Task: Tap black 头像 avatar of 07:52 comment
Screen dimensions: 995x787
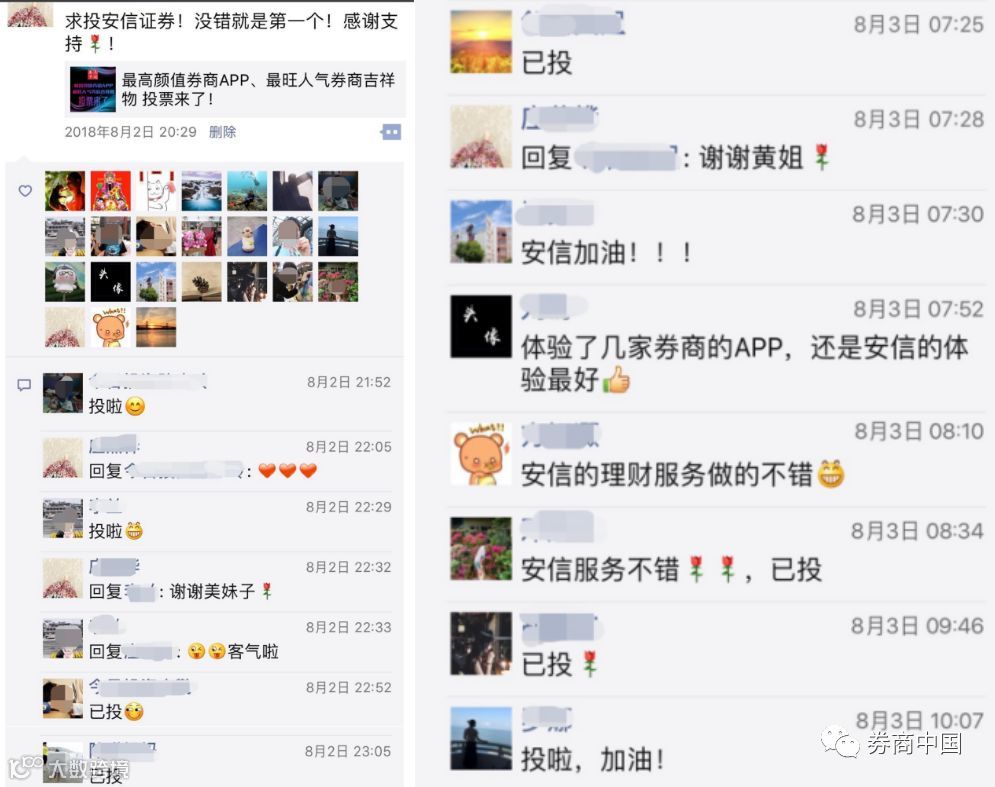Action: click(x=481, y=326)
